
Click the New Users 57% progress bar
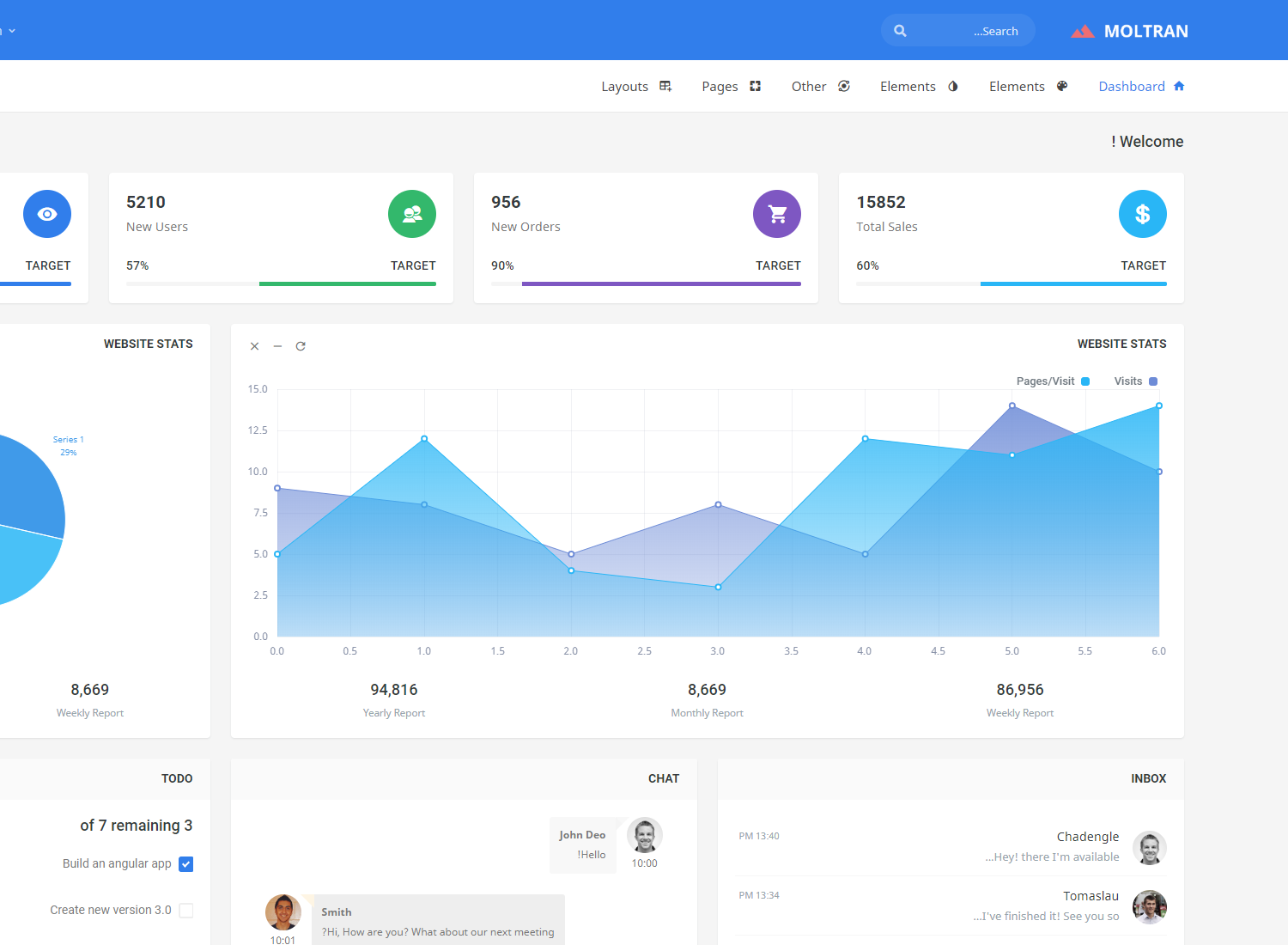coord(281,283)
